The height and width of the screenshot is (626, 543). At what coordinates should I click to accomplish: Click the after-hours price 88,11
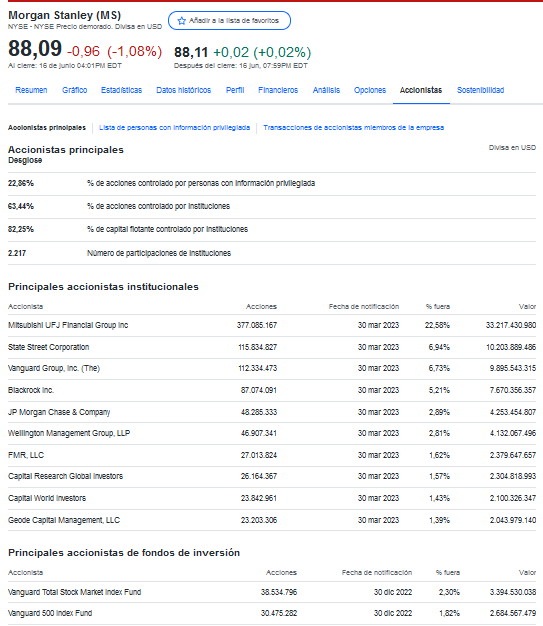pos(191,52)
